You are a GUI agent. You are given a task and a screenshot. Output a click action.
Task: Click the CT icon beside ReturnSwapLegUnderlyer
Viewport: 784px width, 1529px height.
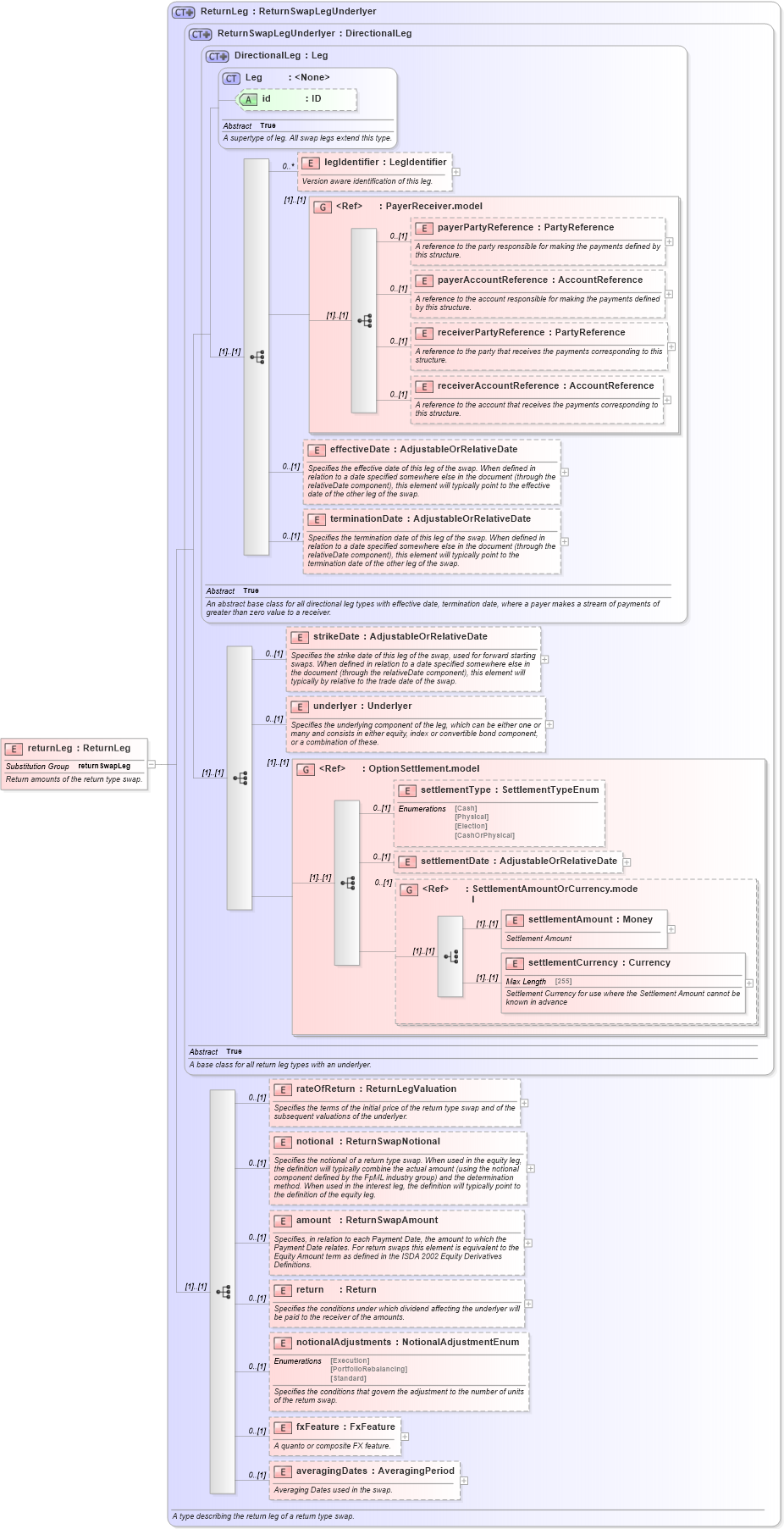coord(200,35)
